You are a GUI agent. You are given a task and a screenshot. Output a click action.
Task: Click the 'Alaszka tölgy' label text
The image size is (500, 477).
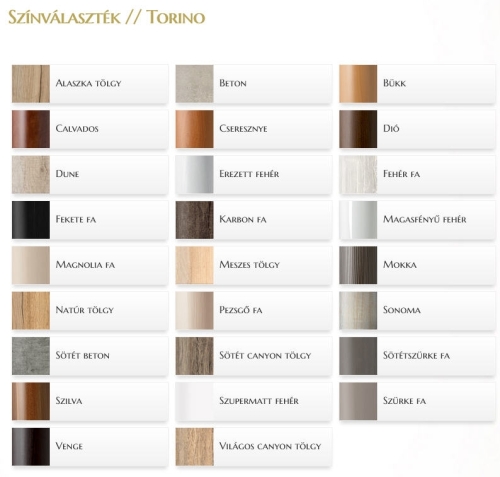click(88, 83)
